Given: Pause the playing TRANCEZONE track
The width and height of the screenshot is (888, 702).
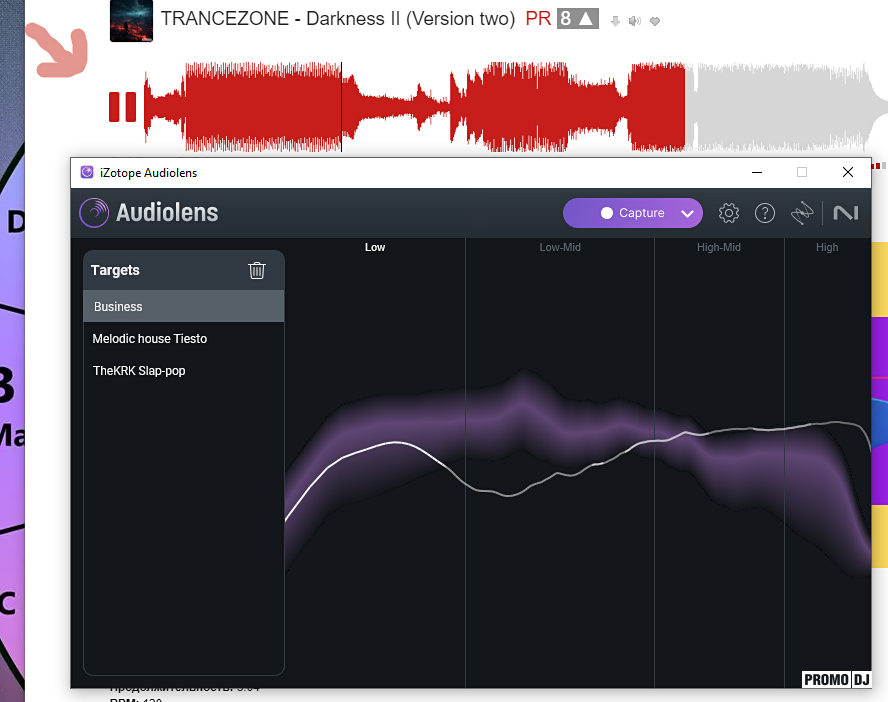Looking at the screenshot, I should pos(122,106).
